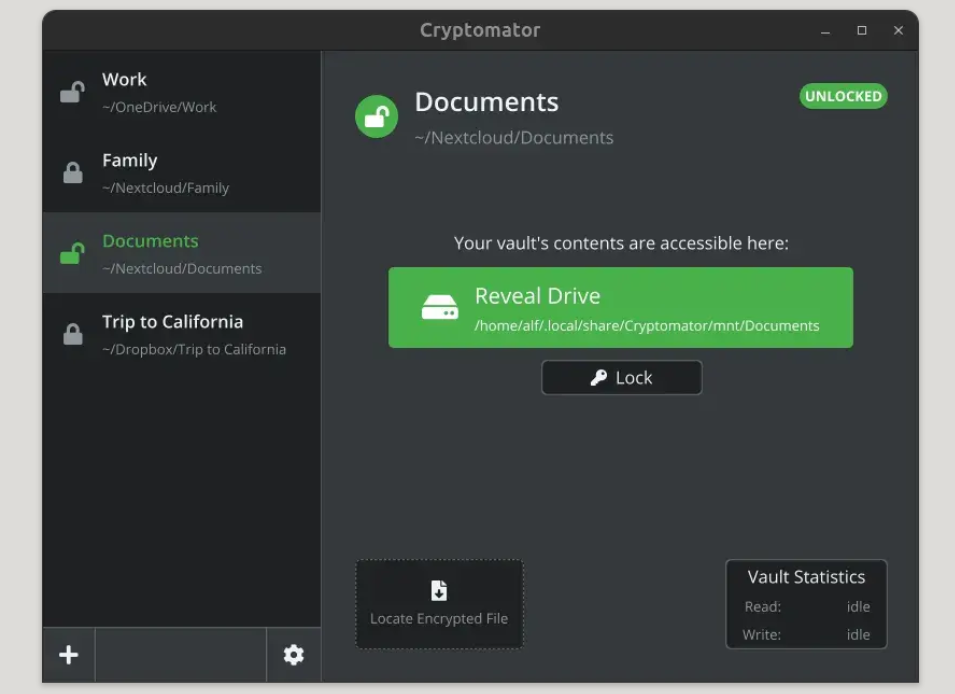Select the Work vault in sidebar
Image resolution: width=955 pixels, height=694 pixels.
click(x=181, y=92)
